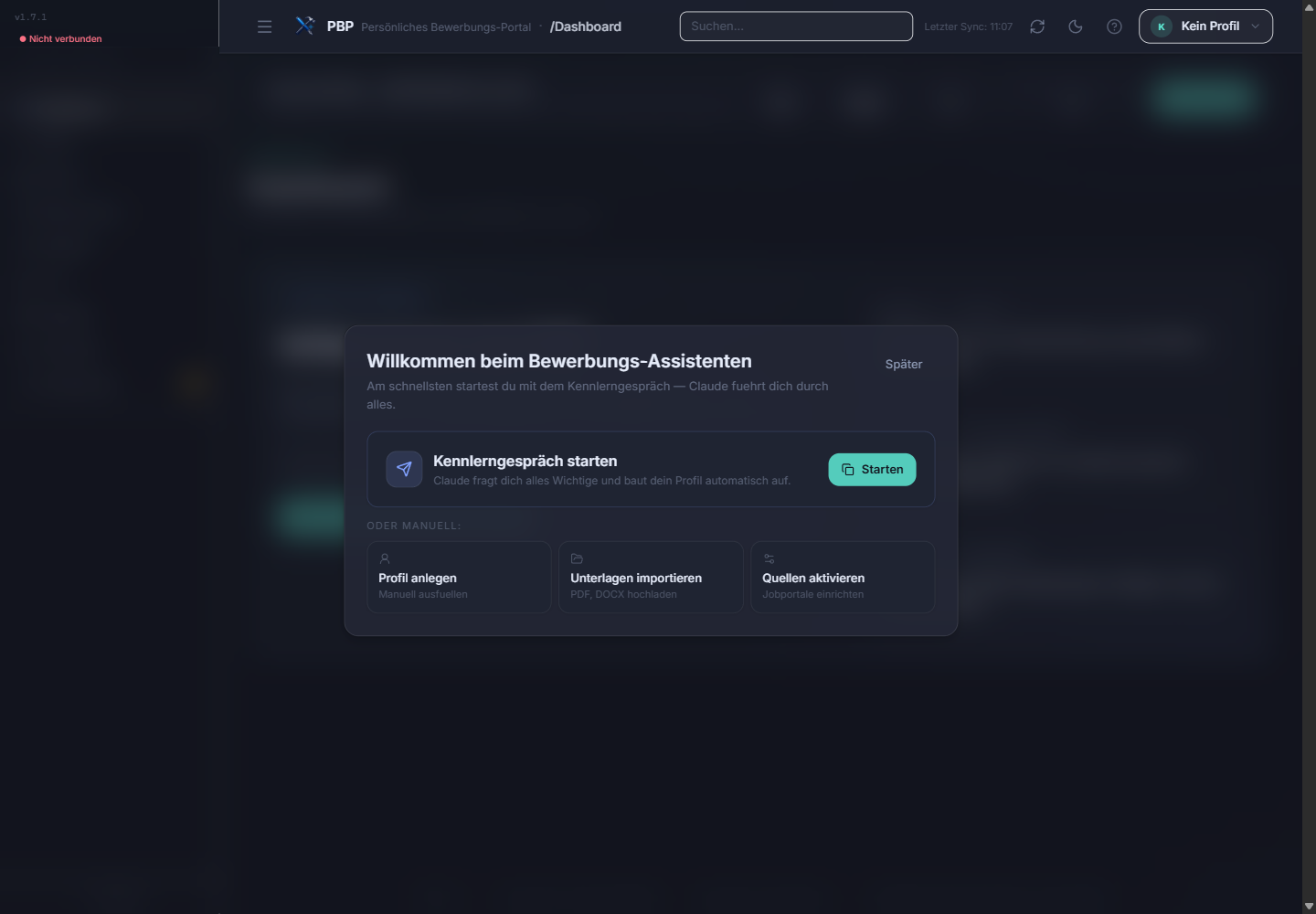
Task: Click the folder icon in Unterlagen importieren
Action: 577,558
